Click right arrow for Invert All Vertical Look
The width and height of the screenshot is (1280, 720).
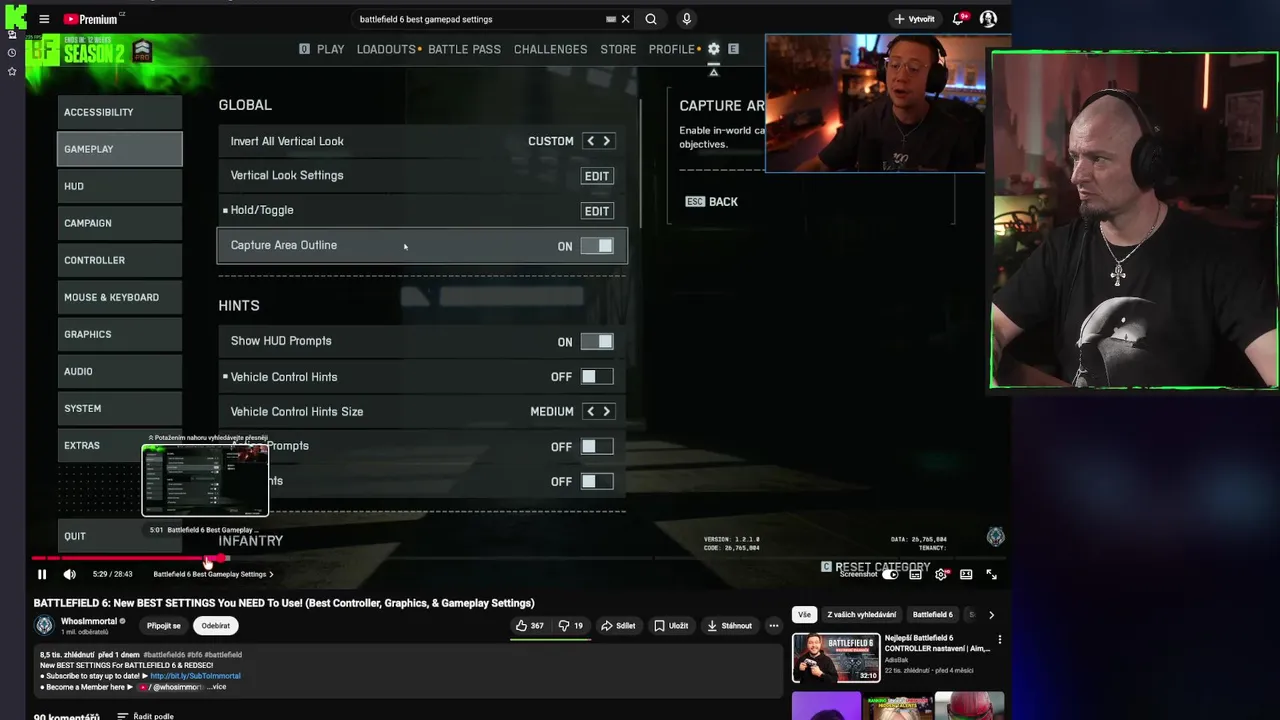click(x=606, y=141)
